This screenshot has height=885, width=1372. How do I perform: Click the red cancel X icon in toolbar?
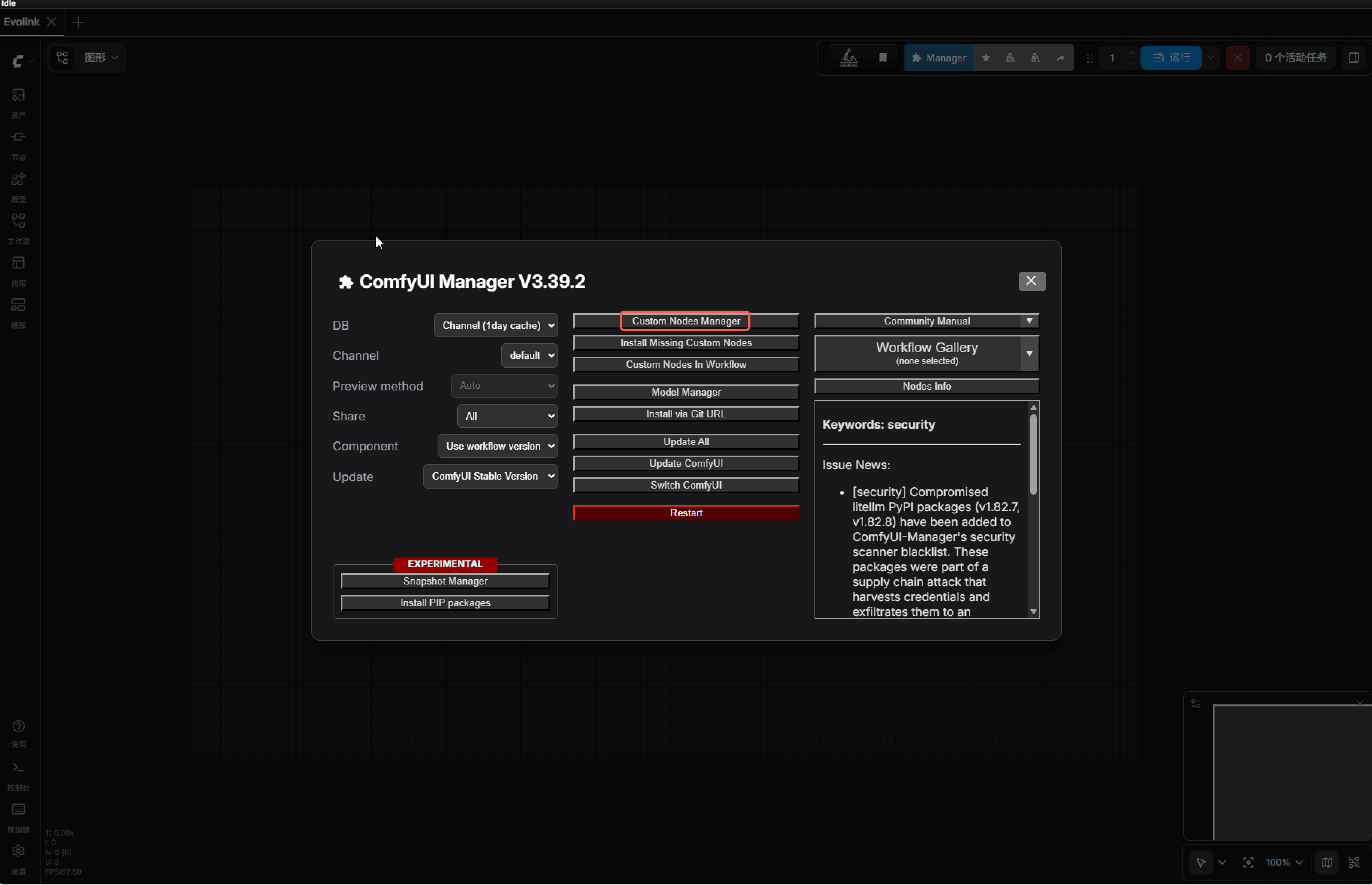(1237, 57)
